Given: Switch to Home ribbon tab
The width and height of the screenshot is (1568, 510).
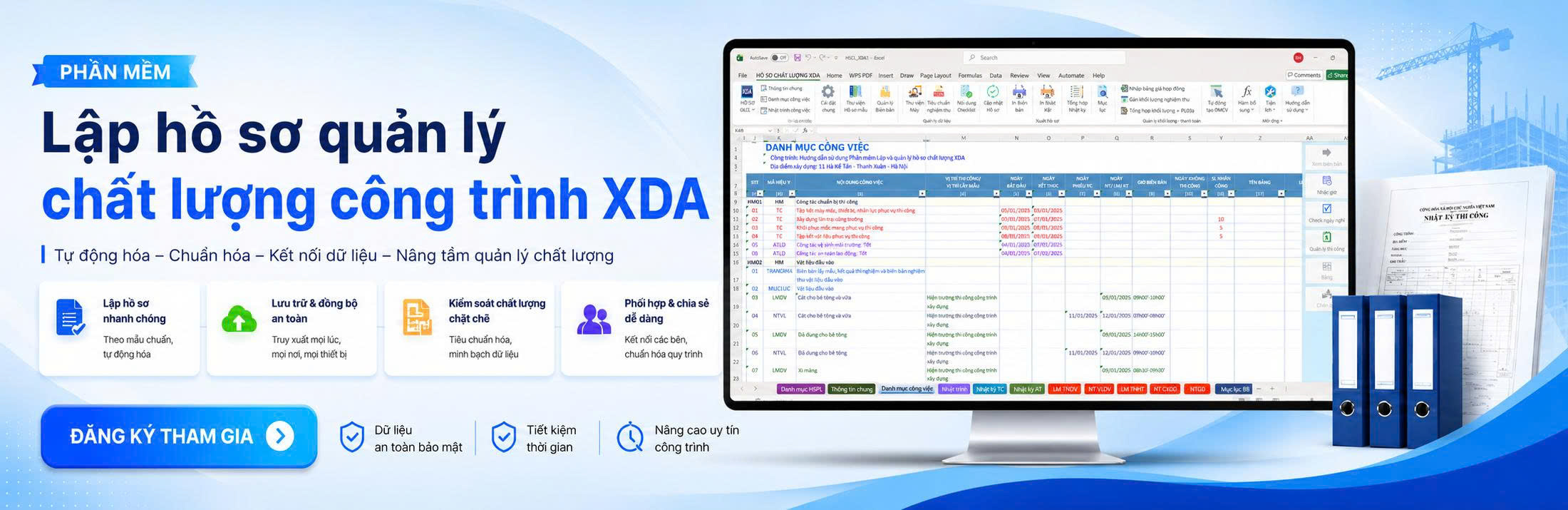Looking at the screenshot, I should pyautogui.click(x=834, y=75).
